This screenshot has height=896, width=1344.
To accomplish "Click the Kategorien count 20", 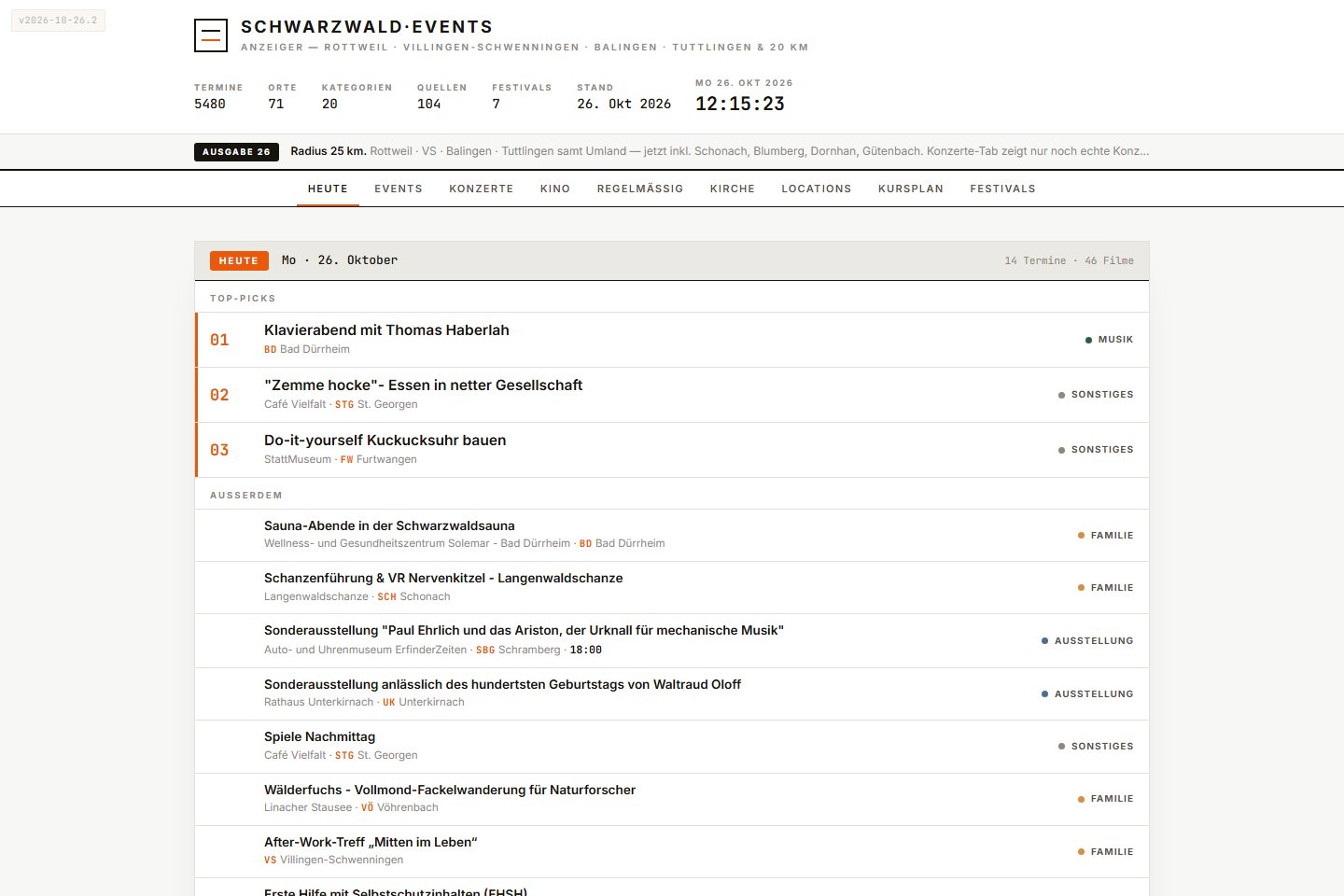I will [329, 104].
